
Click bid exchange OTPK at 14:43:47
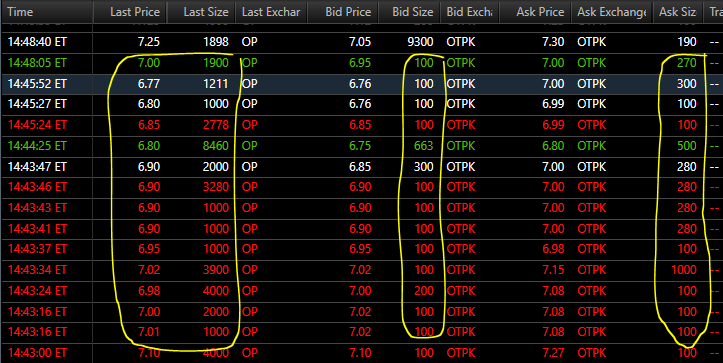pyautogui.click(x=461, y=167)
